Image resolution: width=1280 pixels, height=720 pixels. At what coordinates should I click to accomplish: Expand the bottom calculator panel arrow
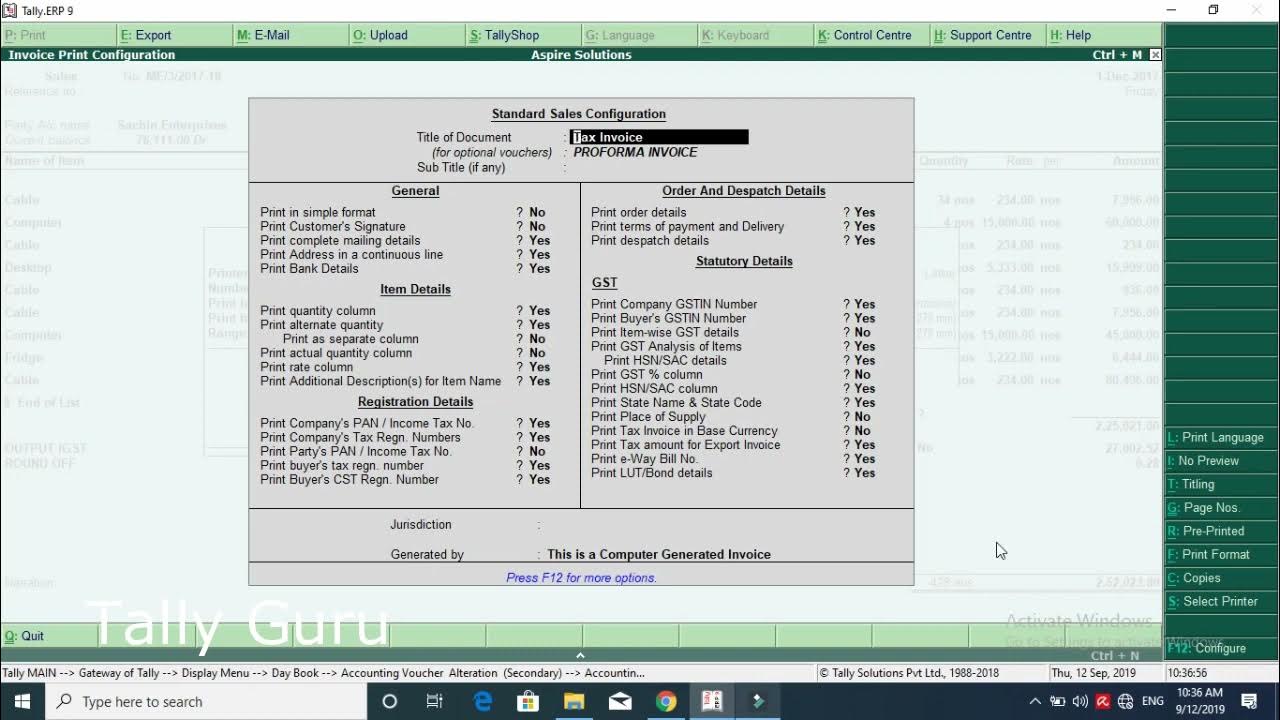click(x=580, y=655)
